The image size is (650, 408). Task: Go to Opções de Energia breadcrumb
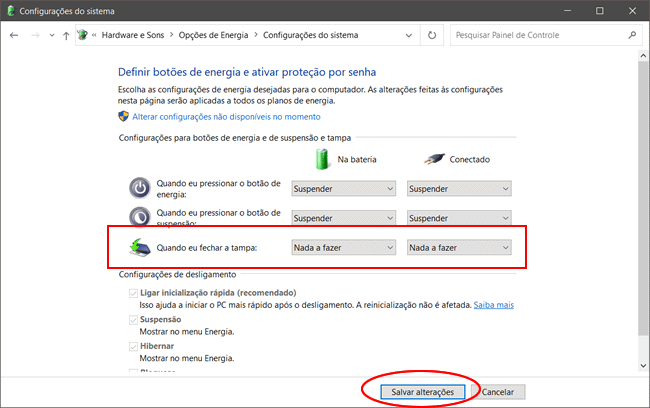point(213,35)
